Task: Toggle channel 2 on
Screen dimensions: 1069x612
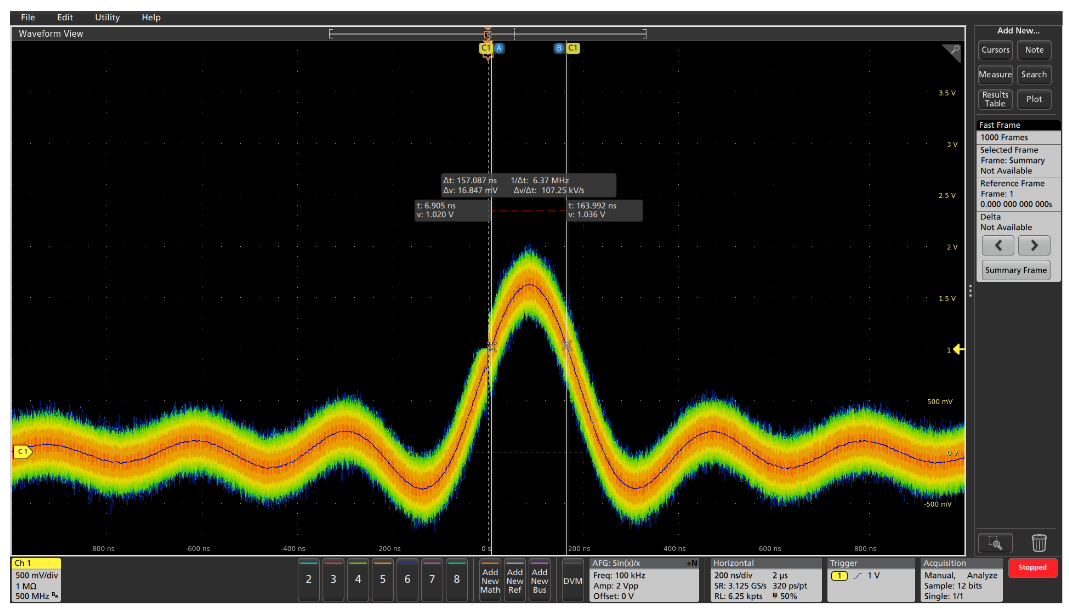Action: click(x=309, y=580)
